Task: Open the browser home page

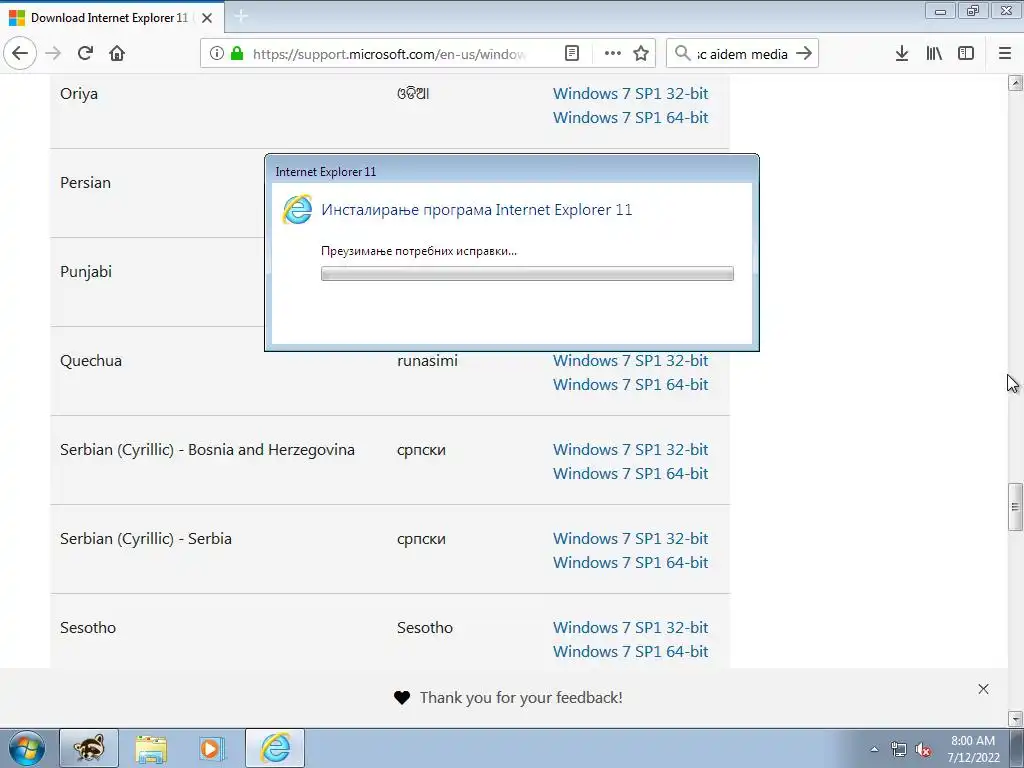Action: click(x=117, y=53)
